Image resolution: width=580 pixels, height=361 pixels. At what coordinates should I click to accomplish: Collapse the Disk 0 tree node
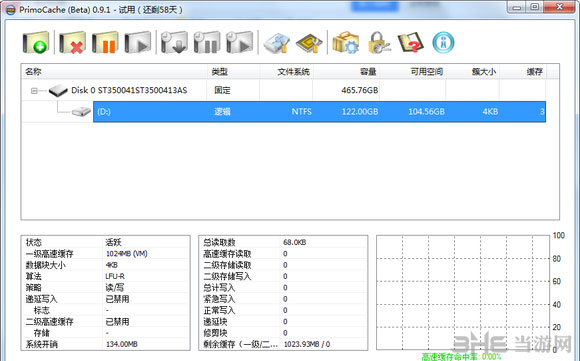[34, 91]
